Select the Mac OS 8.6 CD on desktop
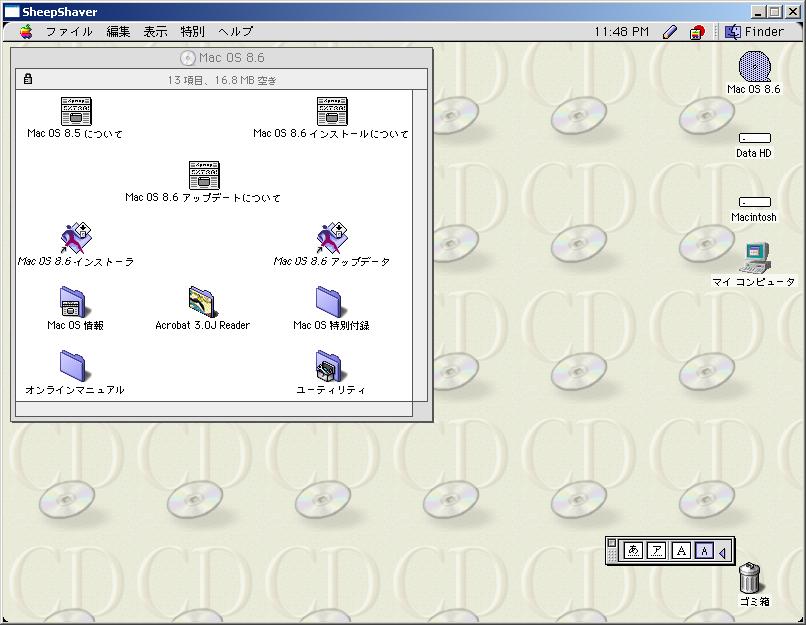 click(x=754, y=66)
